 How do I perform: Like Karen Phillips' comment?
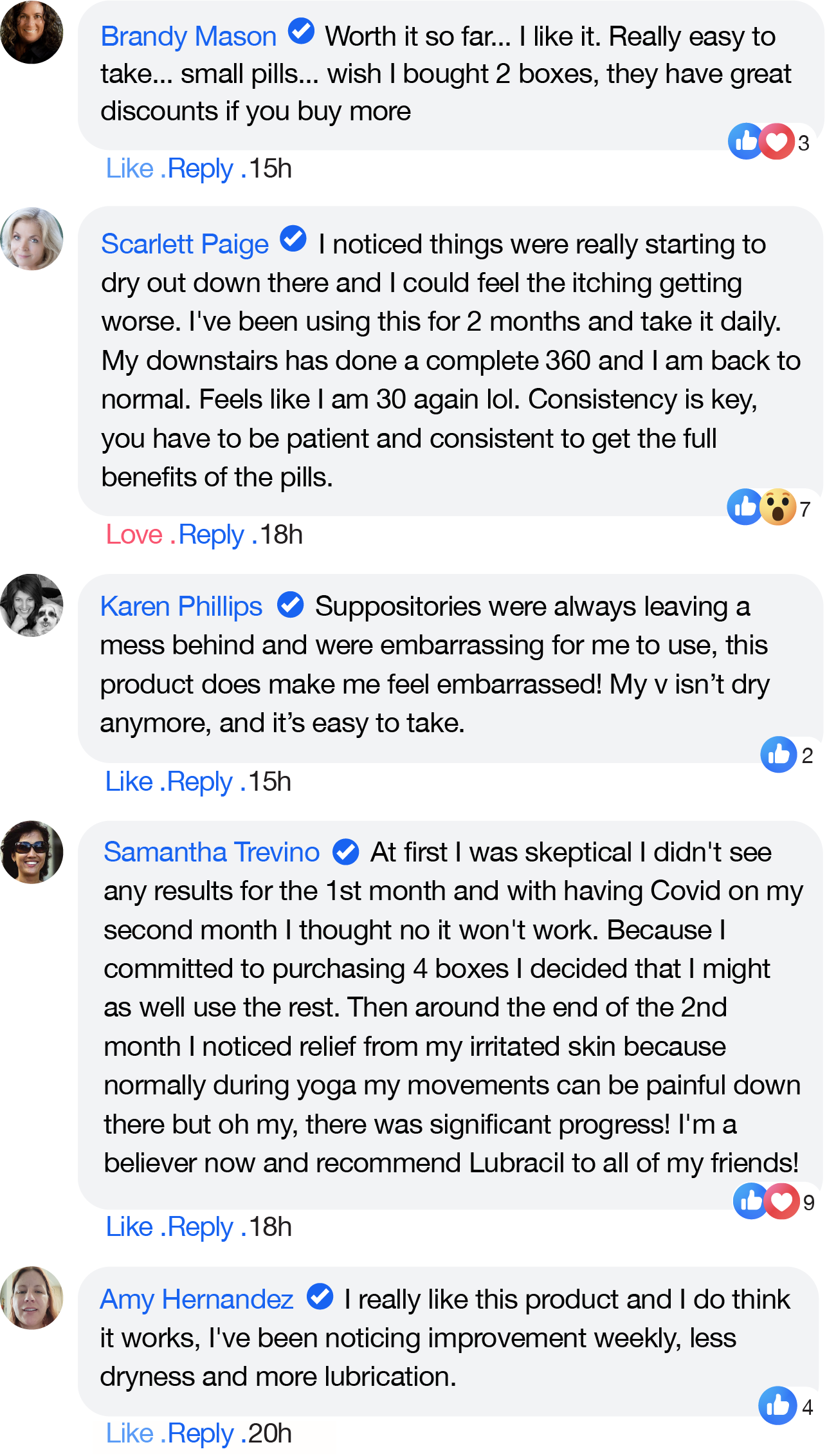[x=129, y=782]
